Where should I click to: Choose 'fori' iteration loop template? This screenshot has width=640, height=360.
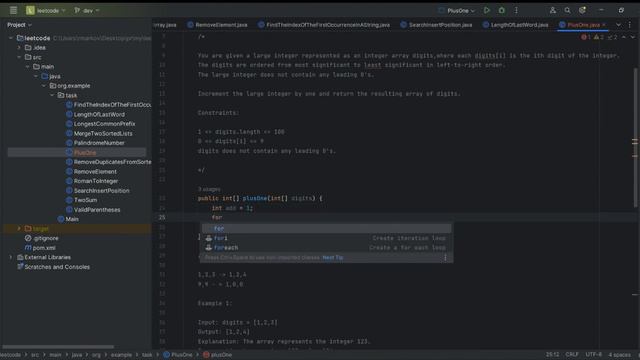327,238
